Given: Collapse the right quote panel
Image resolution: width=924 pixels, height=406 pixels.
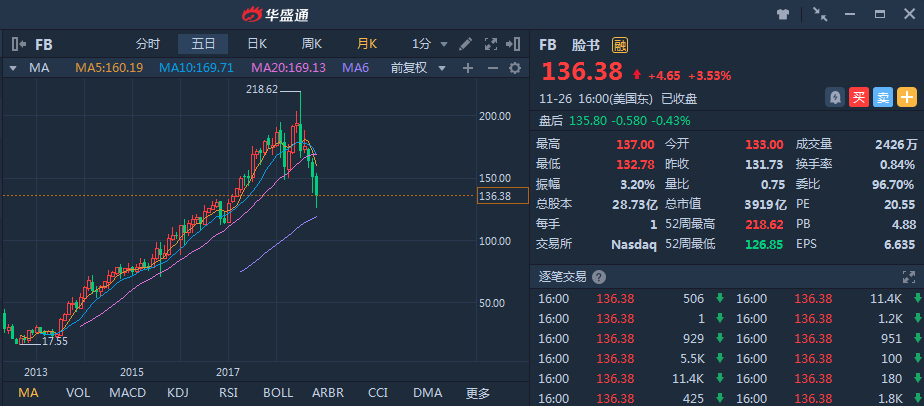Looking at the screenshot, I should click(x=513, y=44).
